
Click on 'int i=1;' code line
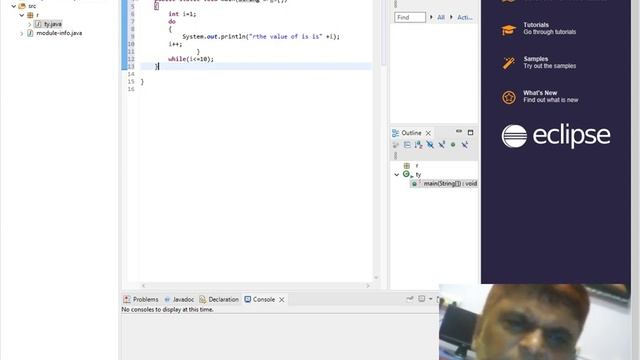pyautogui.click(x=182, y=14)
